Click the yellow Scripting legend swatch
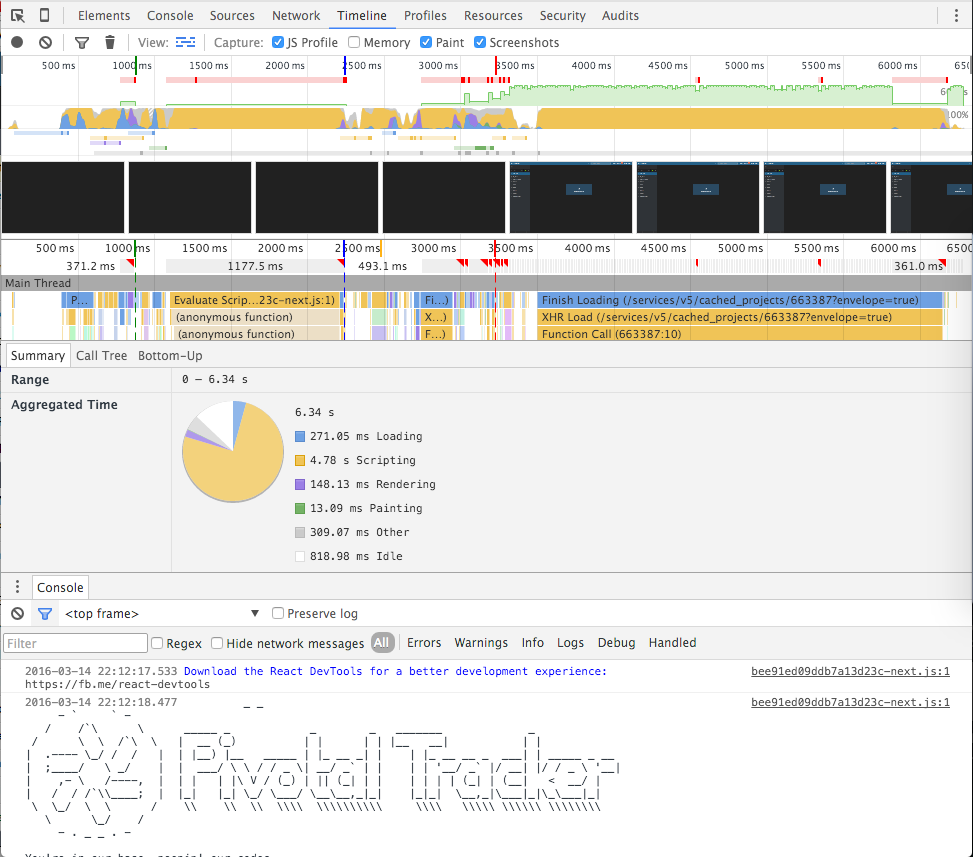This screenshot has height=857, width=973. pyautogui.click(x=300, y=460)
